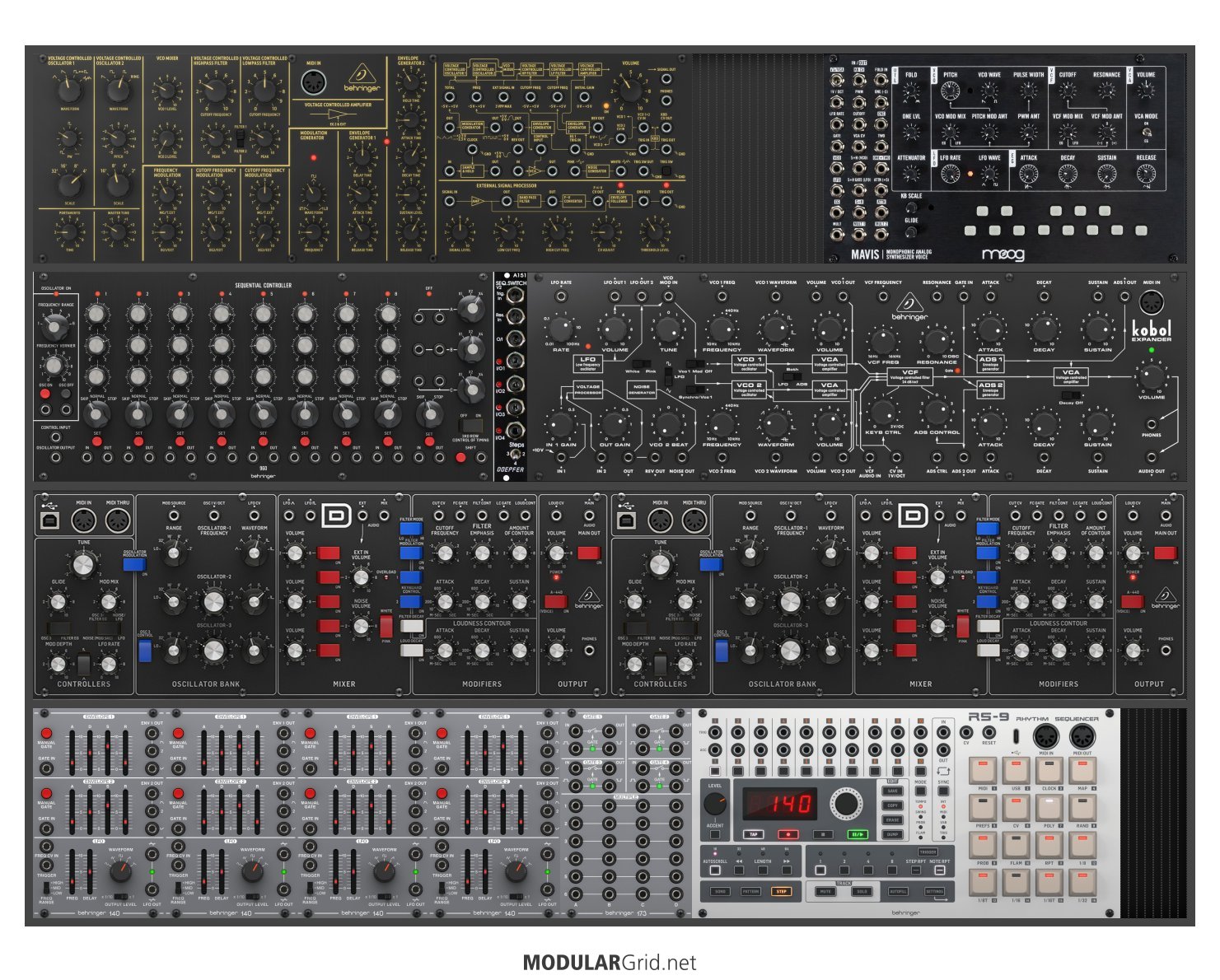Click the RS-9 red record button
The width and height of the screenshot is (1220, 980).
tap(788, 834)
